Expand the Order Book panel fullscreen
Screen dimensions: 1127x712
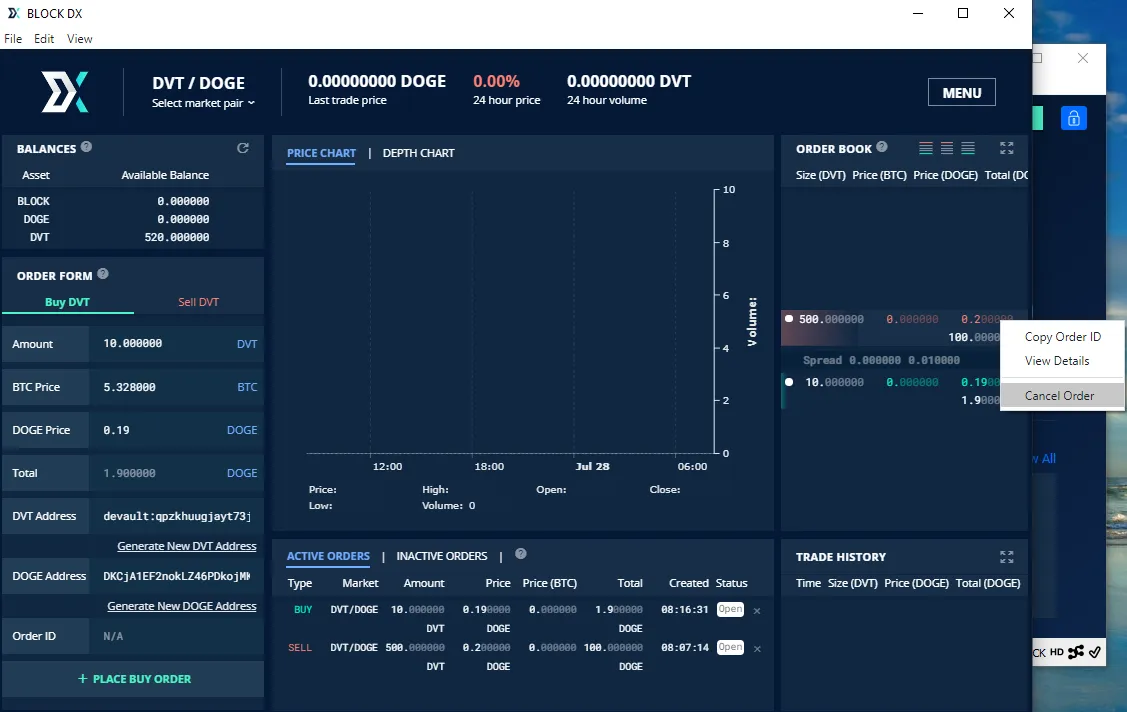1006,148
